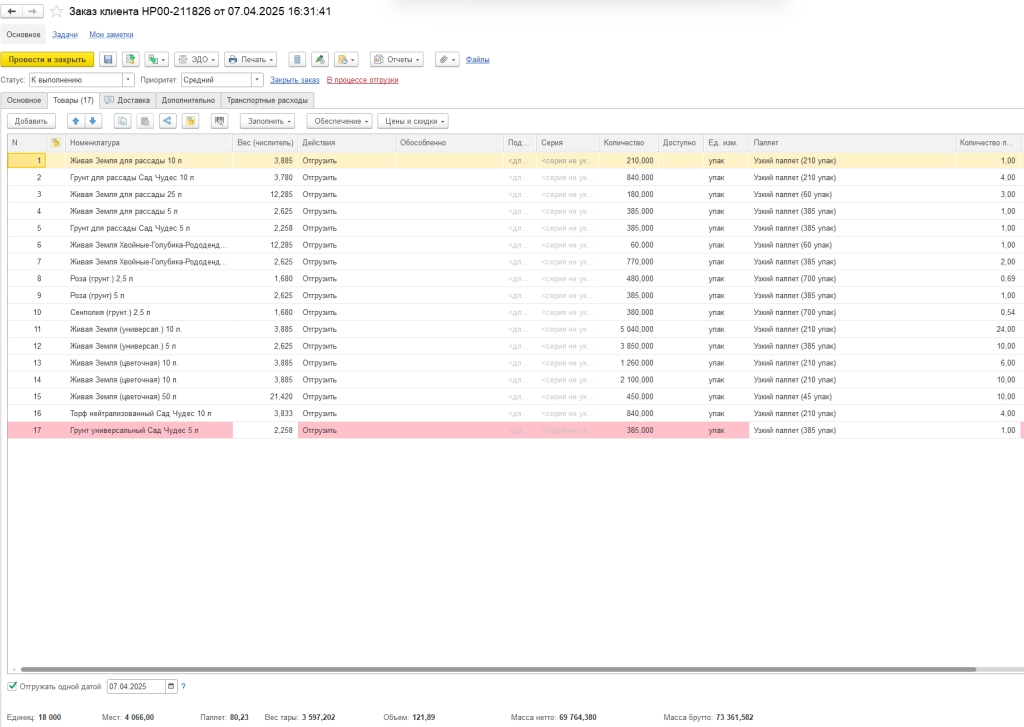Click the Закрыть заказ link
This screenshot has height=727, width=1024.
[295, 80]
